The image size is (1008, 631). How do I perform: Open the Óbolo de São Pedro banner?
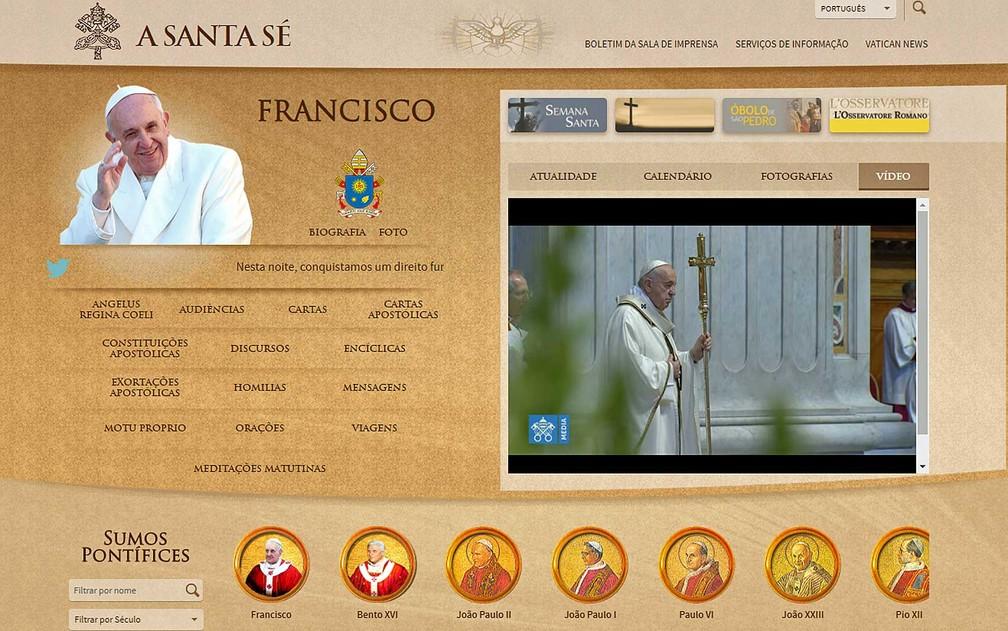[x=771, y=115]
